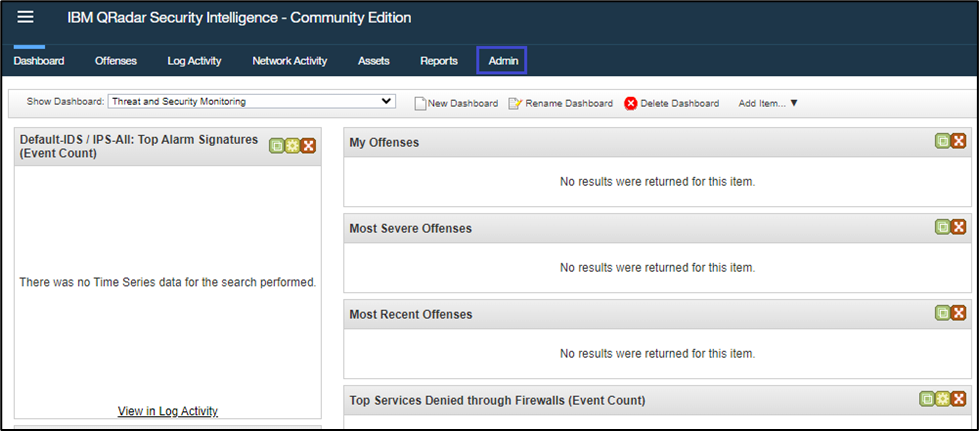Close the Most Recent Offenses panel
This screenshot has height=431, width=979.
pos(958,313)
